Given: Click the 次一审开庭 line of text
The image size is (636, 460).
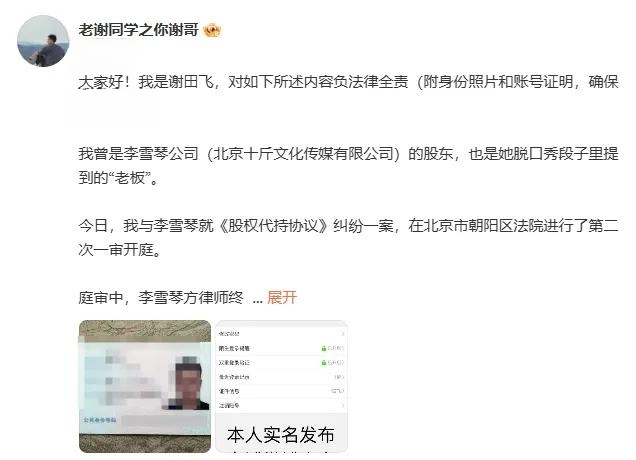Looking at the screenshot, I should click(x=120, y=250).
